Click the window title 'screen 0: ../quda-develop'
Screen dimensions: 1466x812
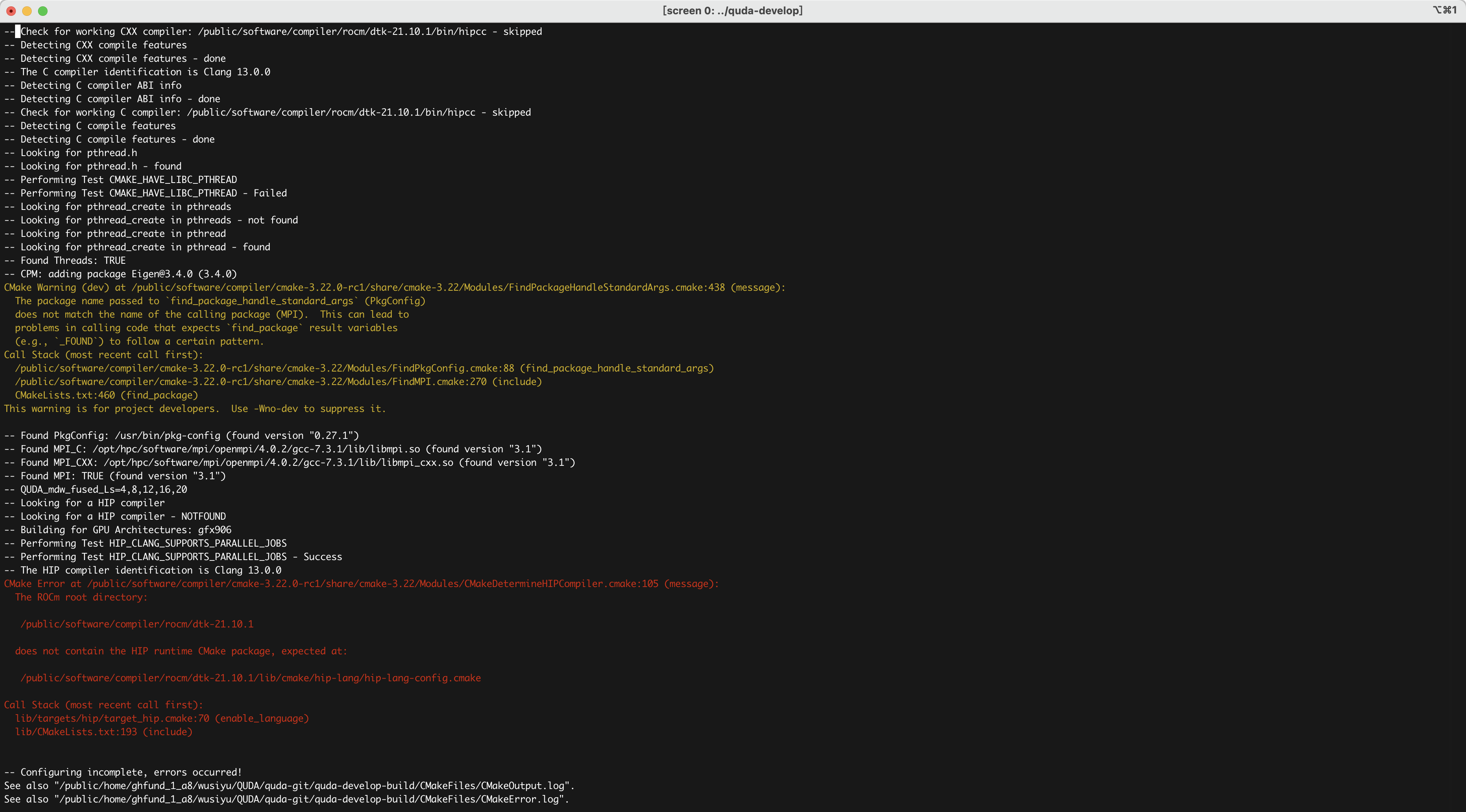tap(733, 11)
